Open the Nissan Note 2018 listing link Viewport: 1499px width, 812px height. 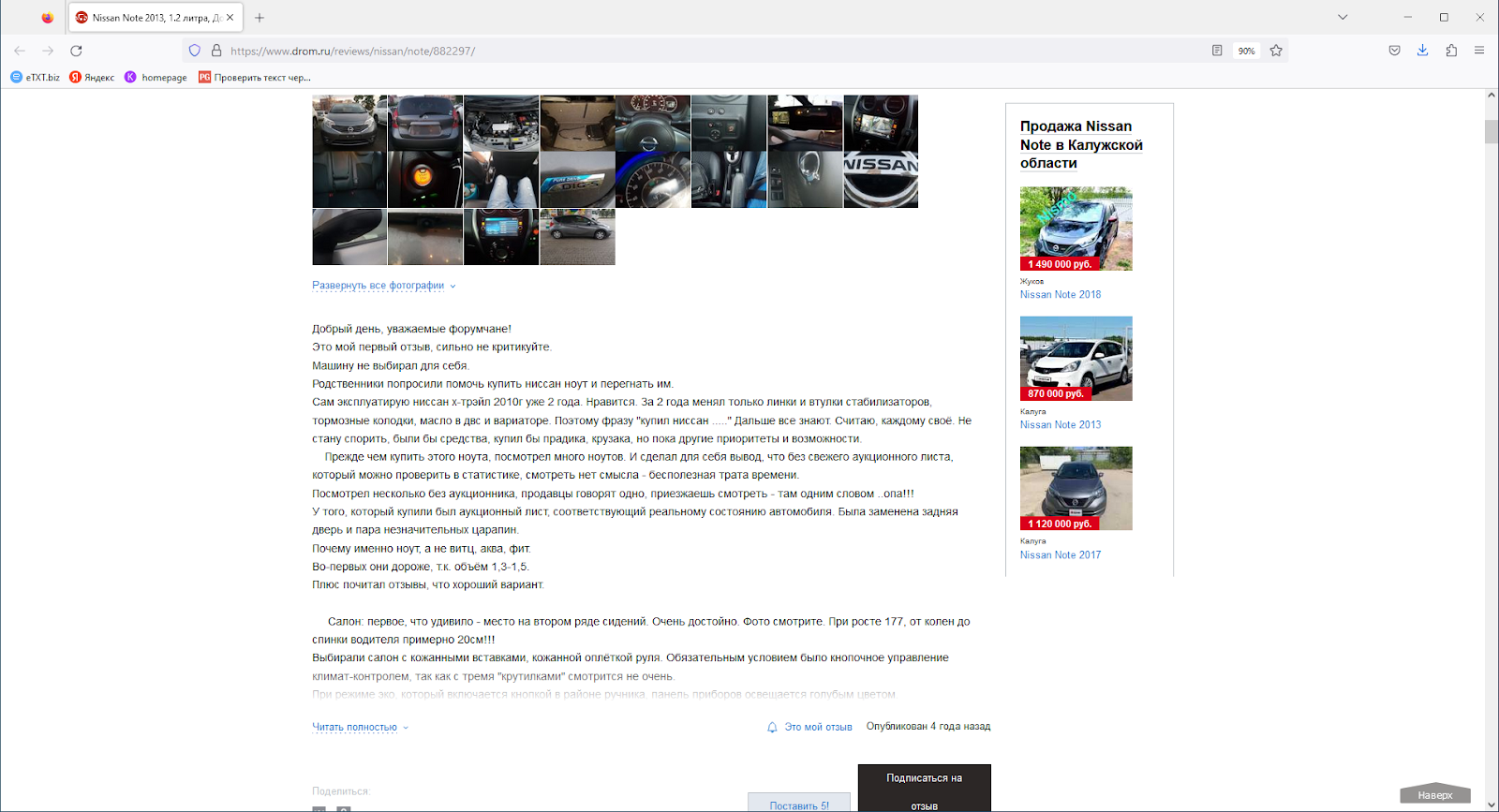[1061, 295]
